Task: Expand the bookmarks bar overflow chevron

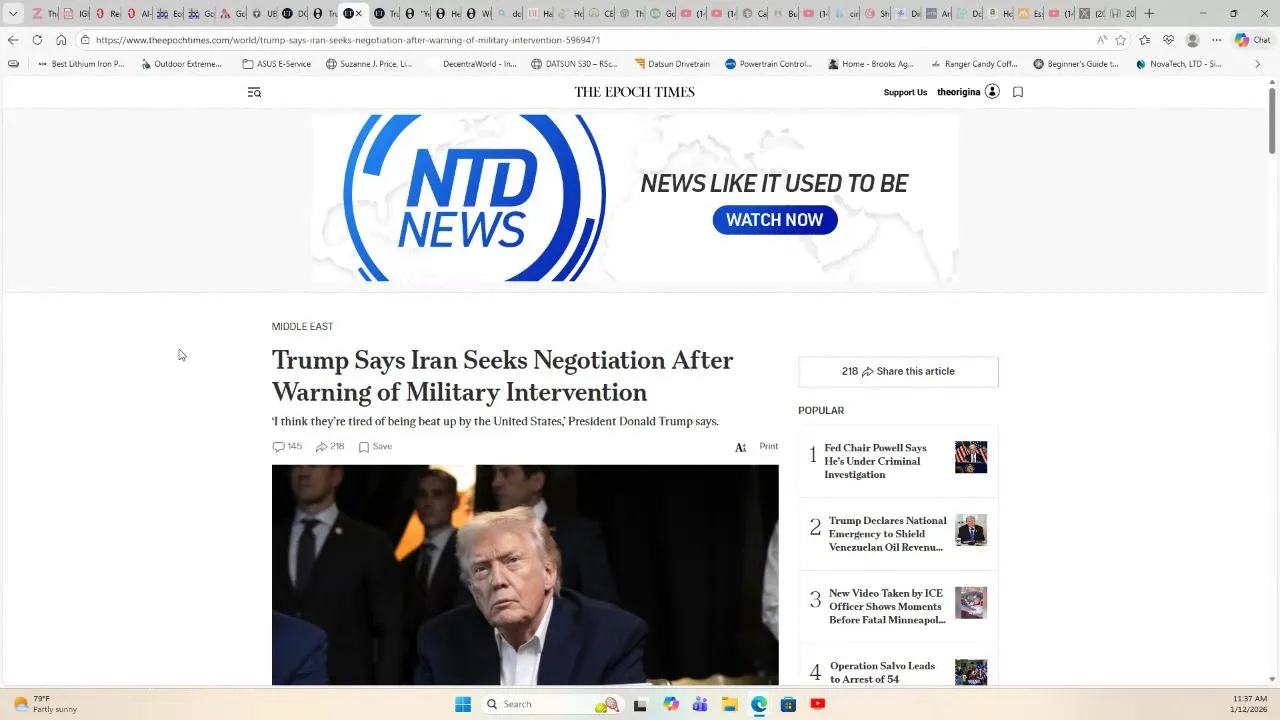Action: 1257,64
